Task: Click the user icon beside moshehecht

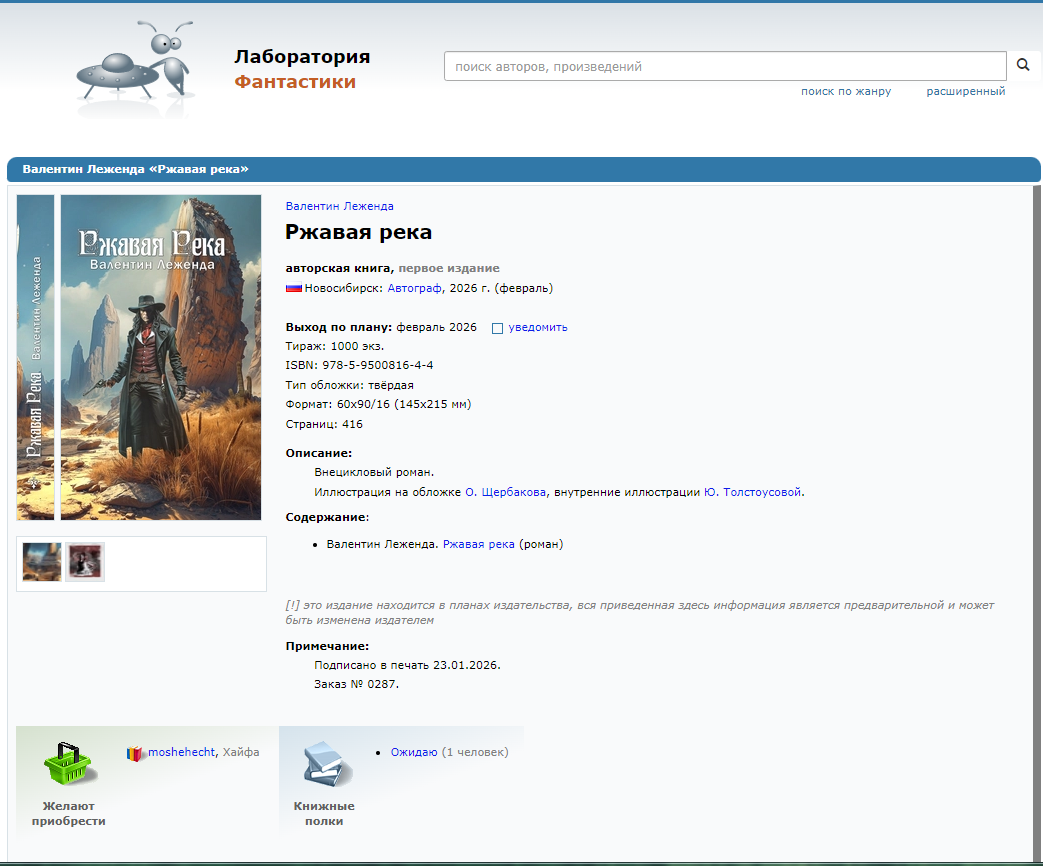Action: tap(135, 753)
